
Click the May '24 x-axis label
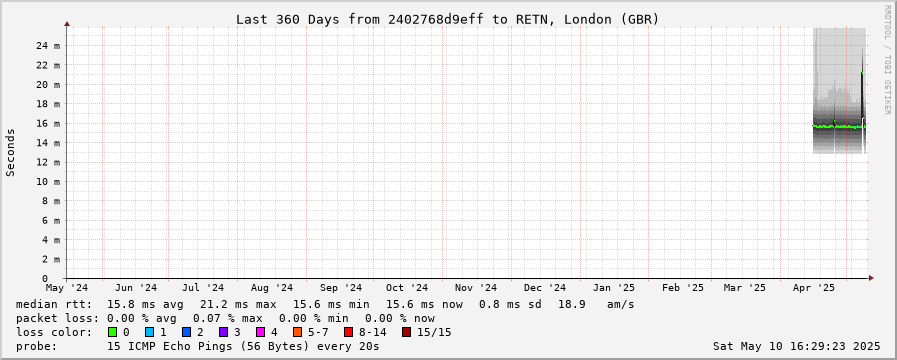coord(67,287)
